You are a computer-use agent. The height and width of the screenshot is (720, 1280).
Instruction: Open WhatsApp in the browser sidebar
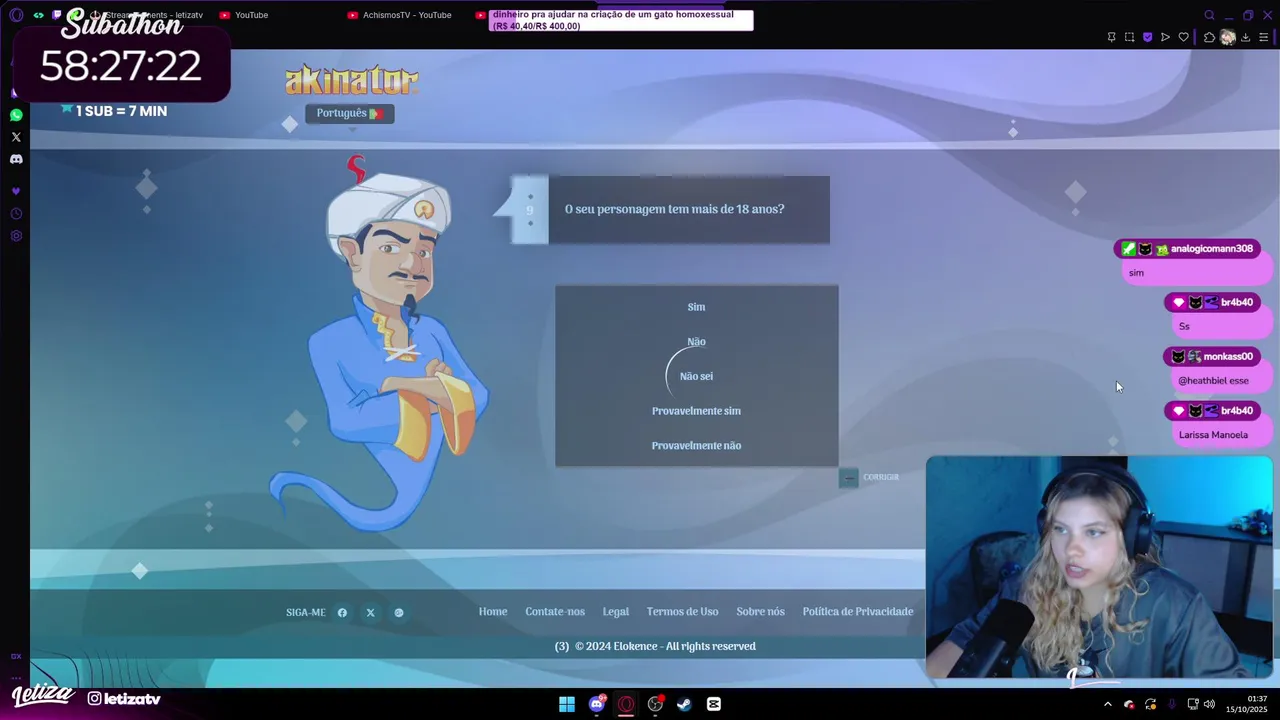16,115
